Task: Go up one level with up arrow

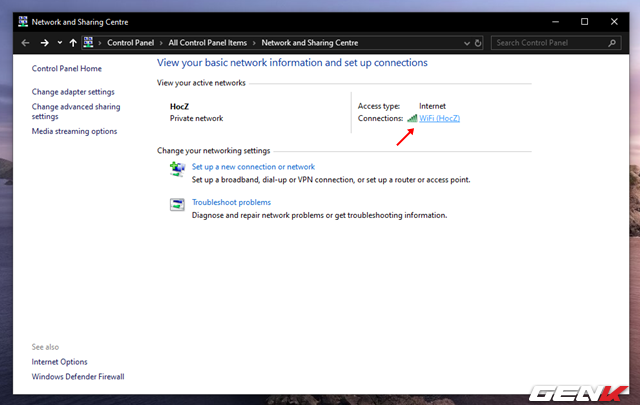Action: click(73, 43)
